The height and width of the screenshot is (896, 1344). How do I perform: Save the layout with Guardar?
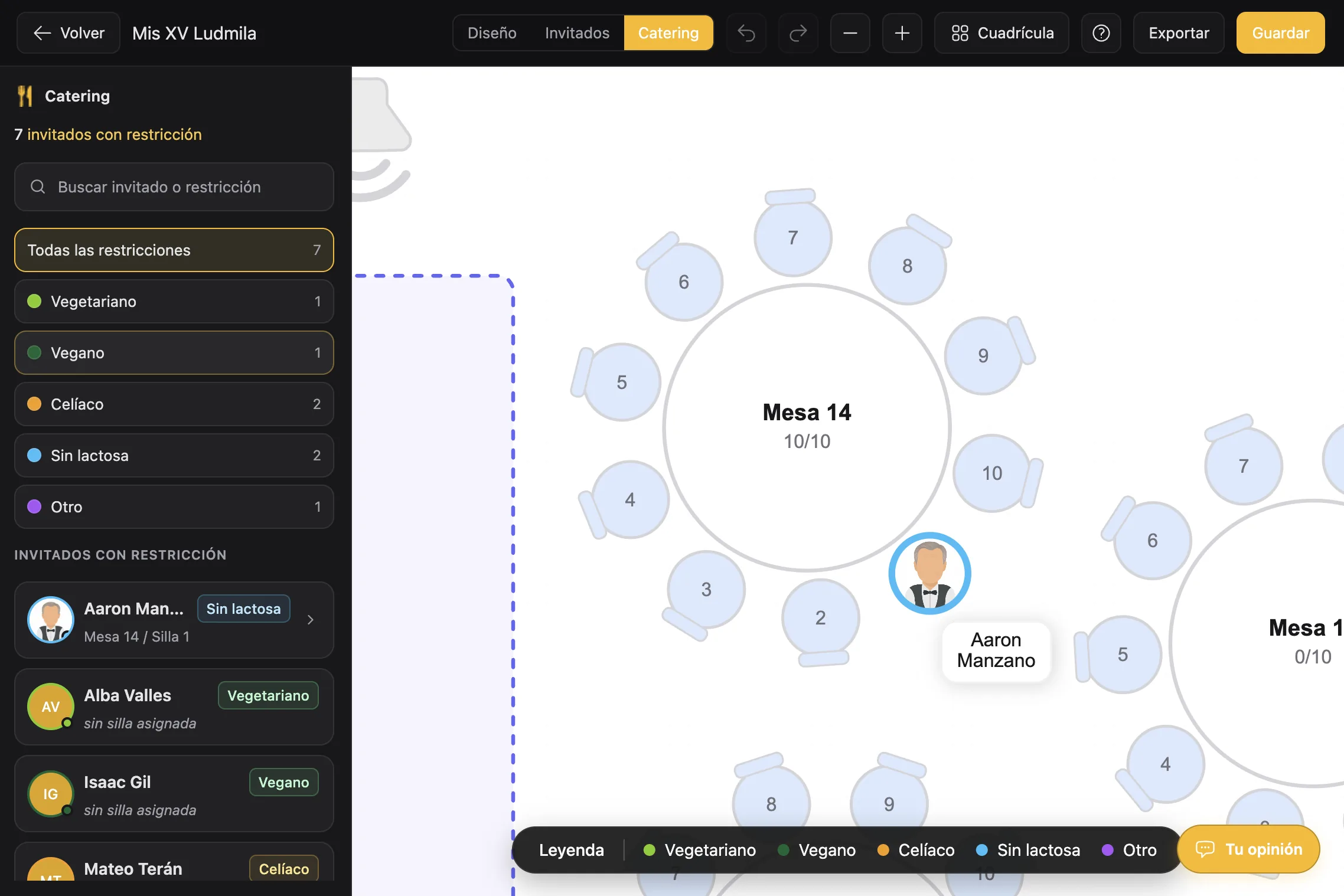coord(1280,33)
